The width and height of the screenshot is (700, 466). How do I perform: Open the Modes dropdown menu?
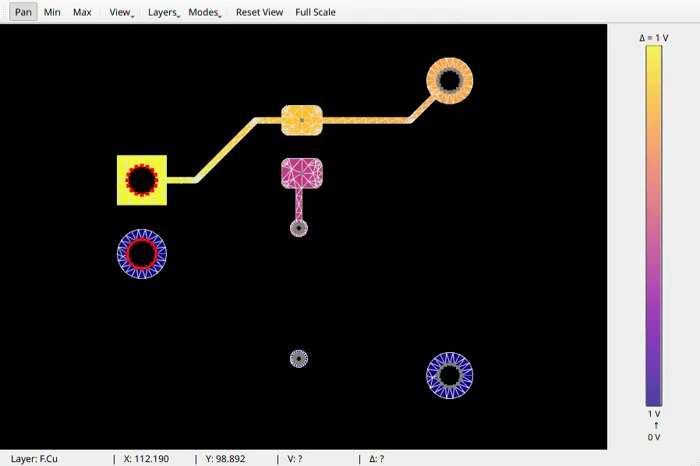pos(204,12)
